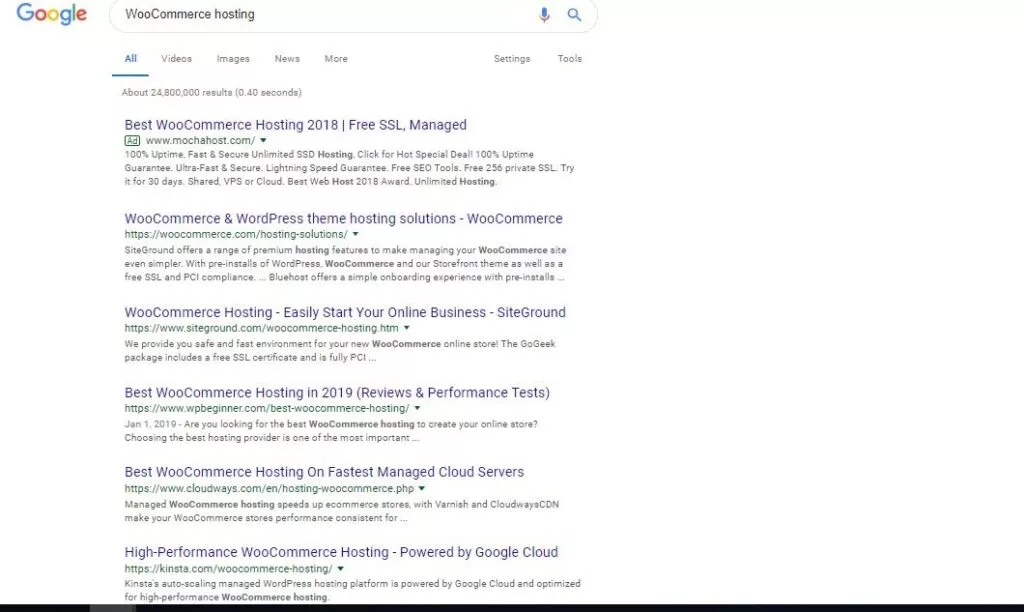The height and width of the screenshot is (612, 1024).
Task: Switch to the News tab
Action: (x=287, y=59)
